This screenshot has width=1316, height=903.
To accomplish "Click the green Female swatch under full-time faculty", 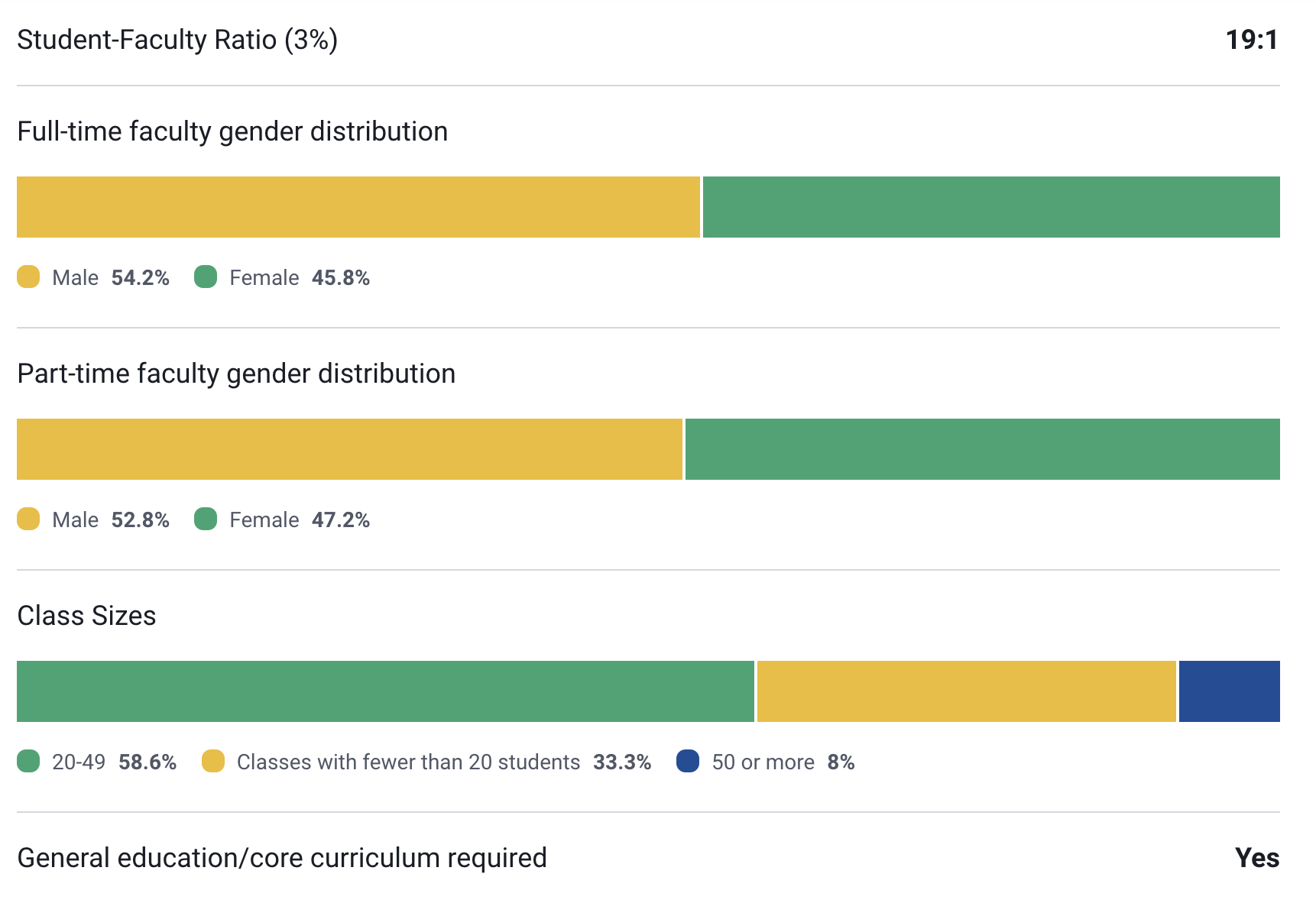I will pyautogui.click(x=206, y=277).
